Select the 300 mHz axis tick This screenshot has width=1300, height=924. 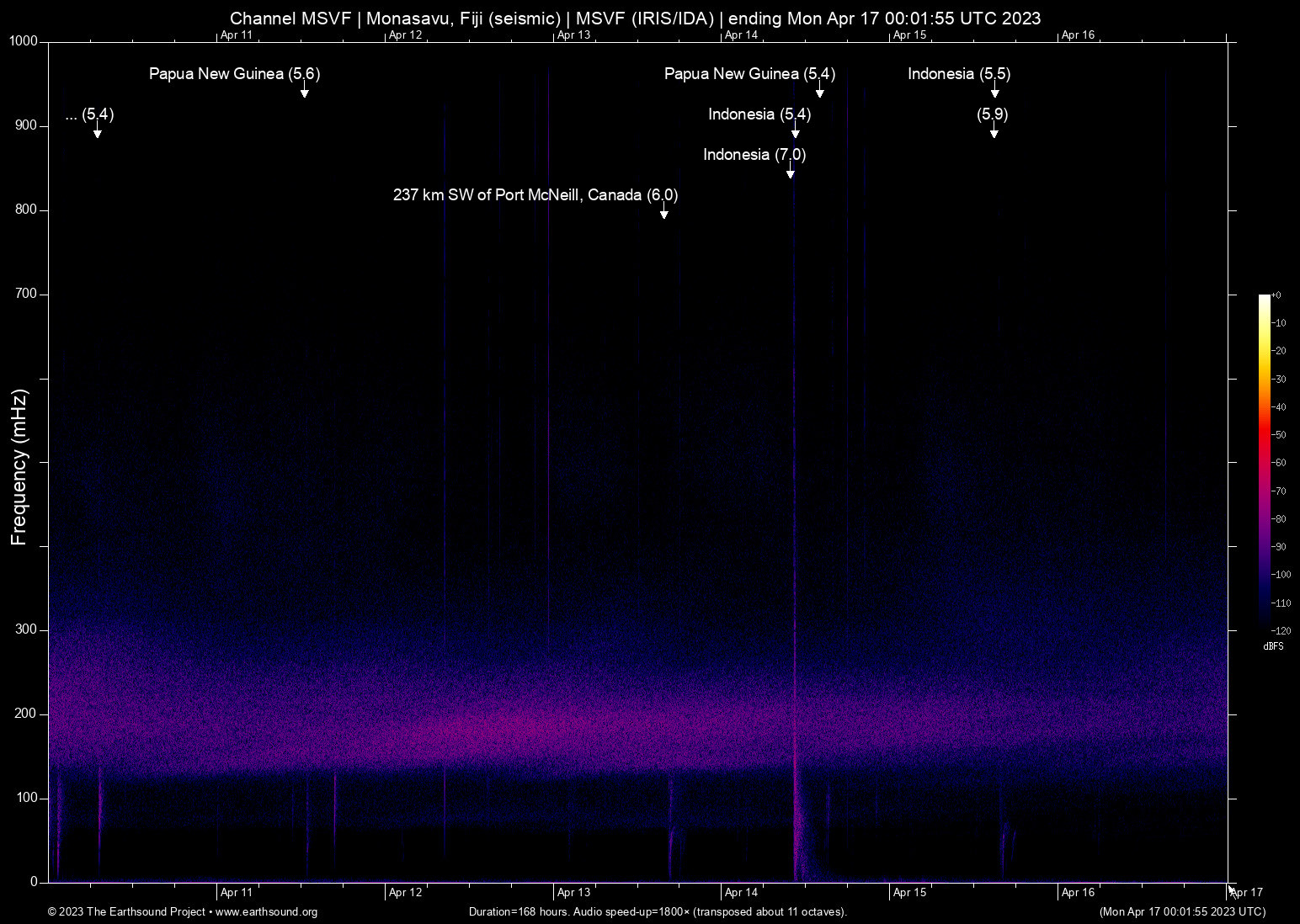(x=26, y=629)
